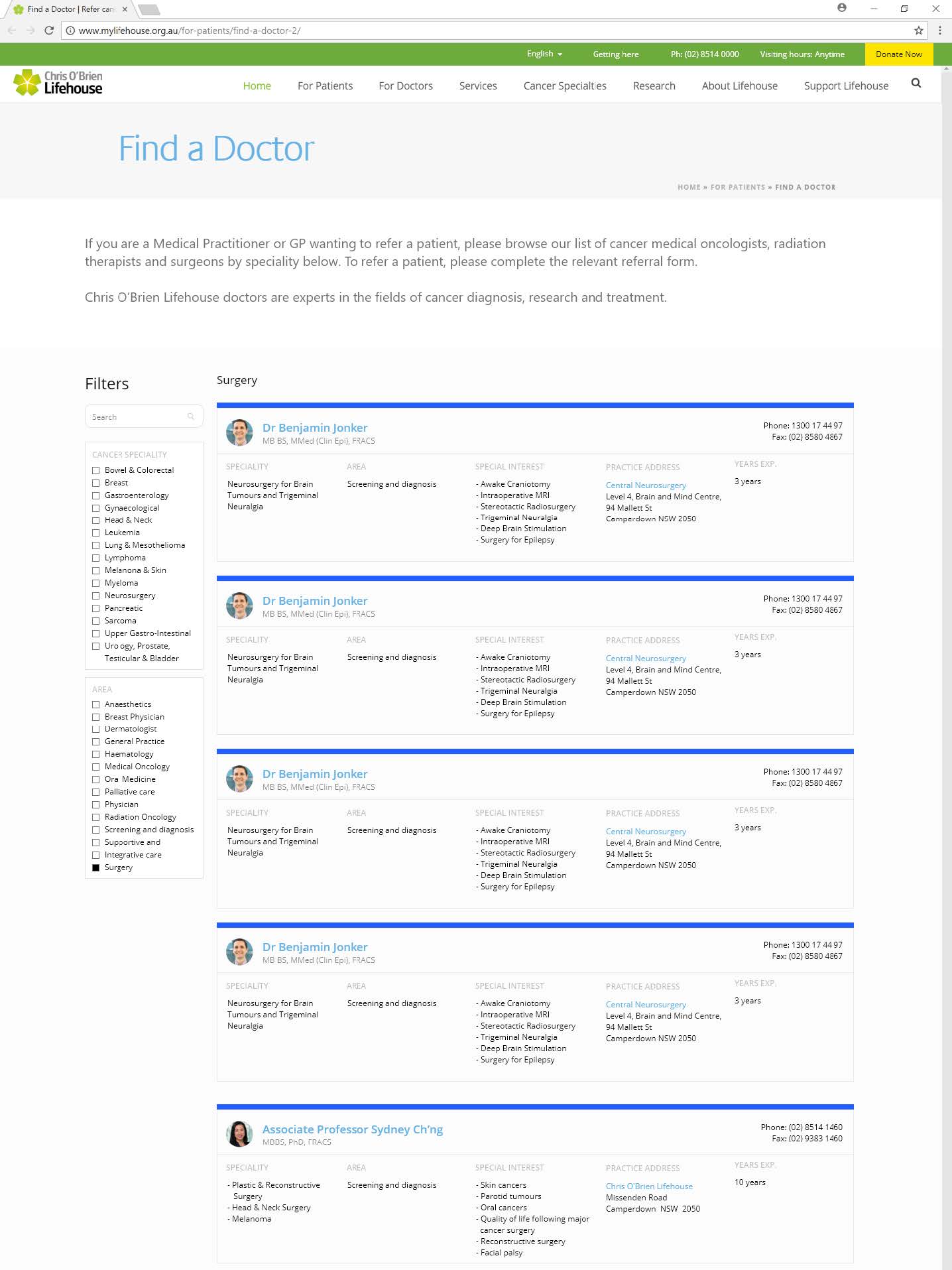The width and height of the screenshot is (952, 1270).
Task: Open the Visiting hours: Anytime link
Action: 802,54
